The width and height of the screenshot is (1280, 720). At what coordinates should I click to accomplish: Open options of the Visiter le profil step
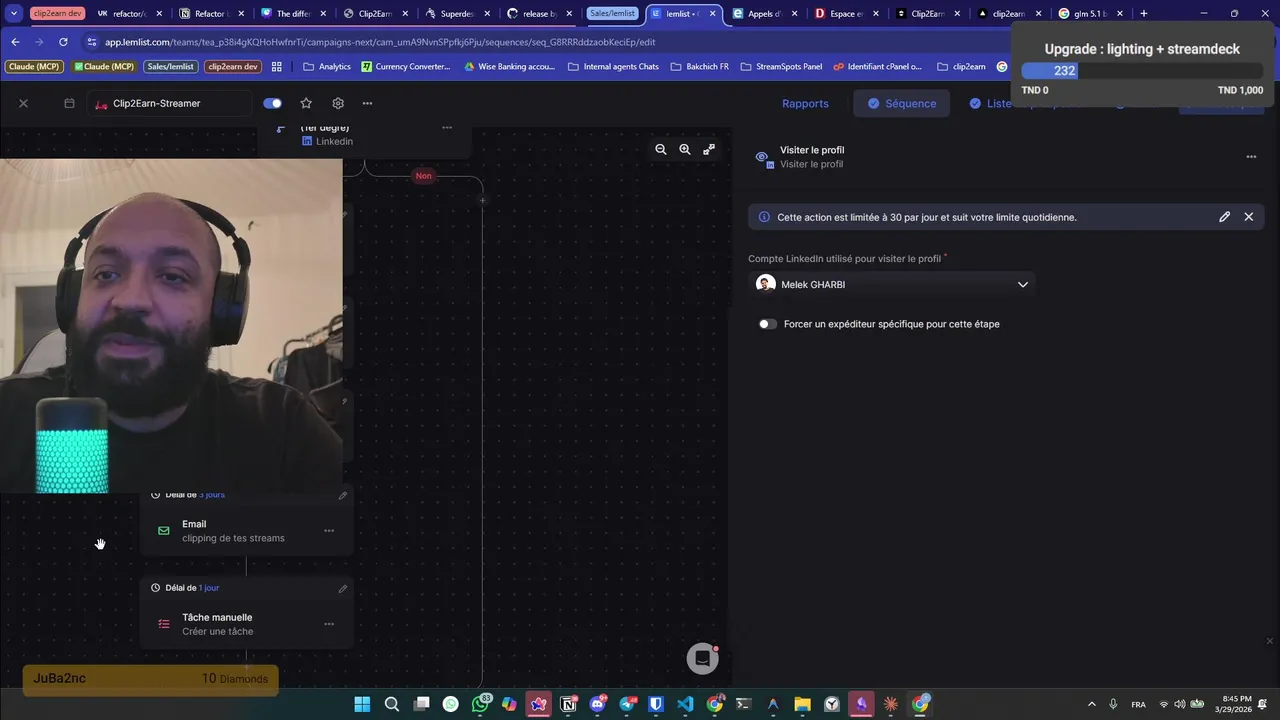click(1251, 157)
